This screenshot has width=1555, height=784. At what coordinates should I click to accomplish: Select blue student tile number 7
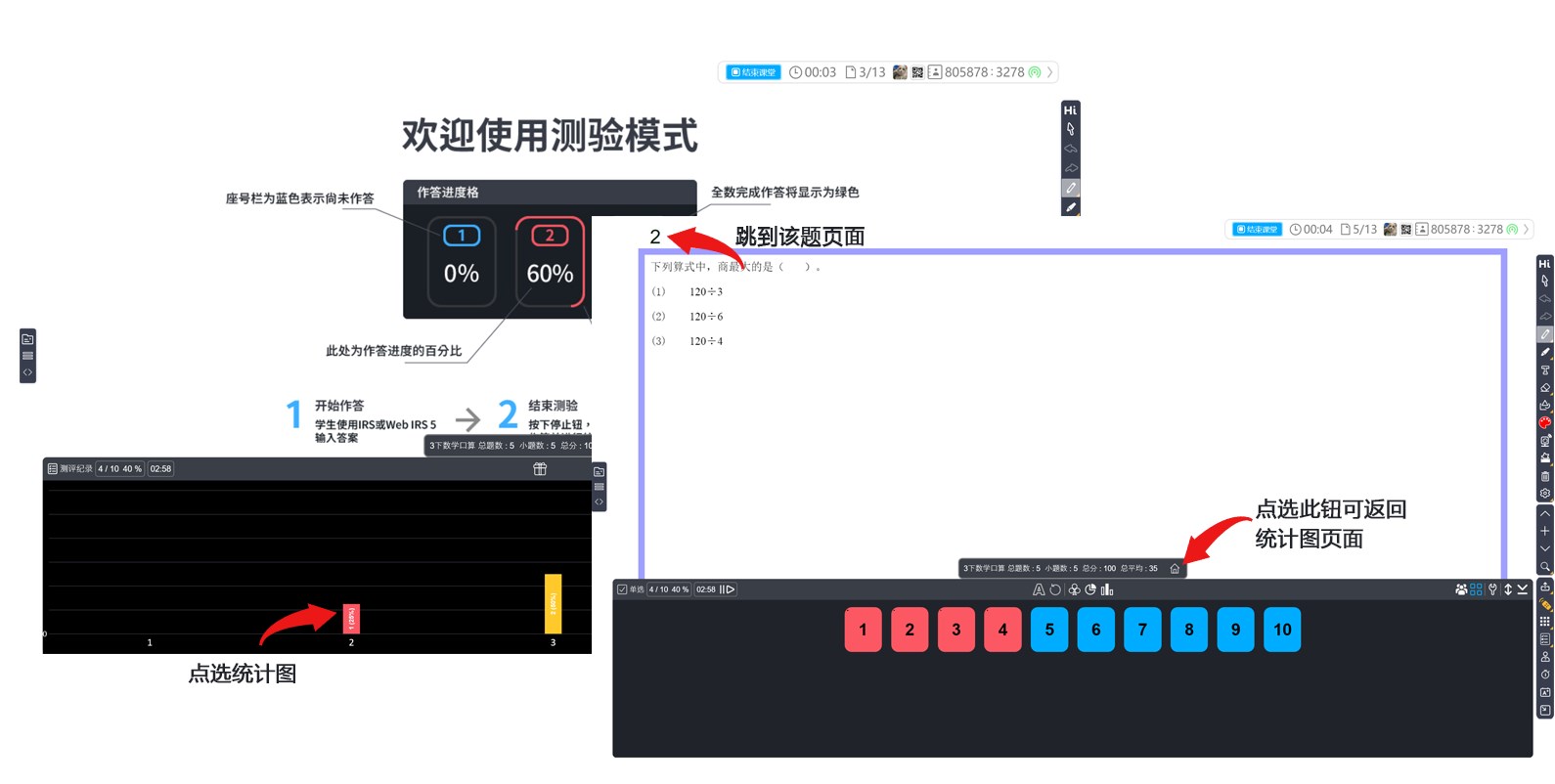(x=1142, y=631)
